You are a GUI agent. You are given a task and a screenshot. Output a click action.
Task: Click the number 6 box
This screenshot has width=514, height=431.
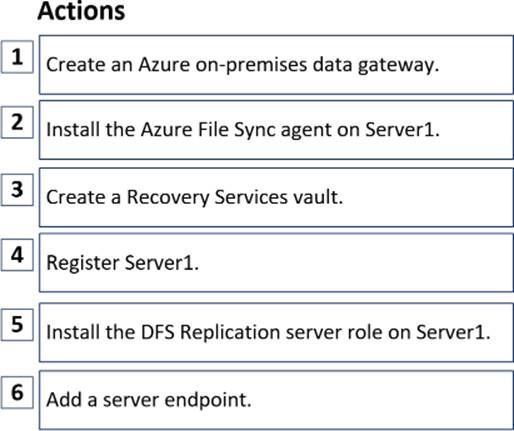pos(17,392)
